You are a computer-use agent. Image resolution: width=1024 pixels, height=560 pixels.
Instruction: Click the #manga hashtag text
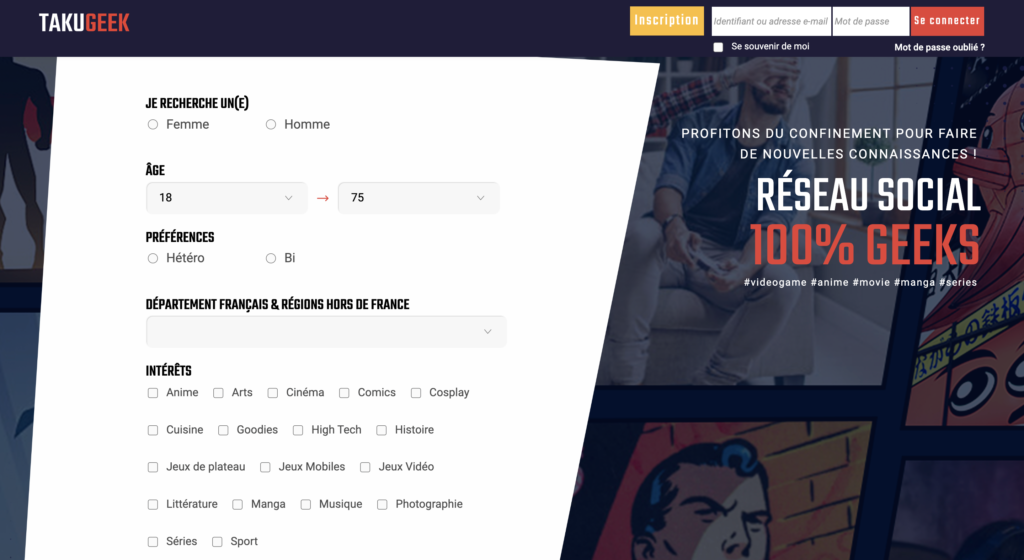coord(914,283)
